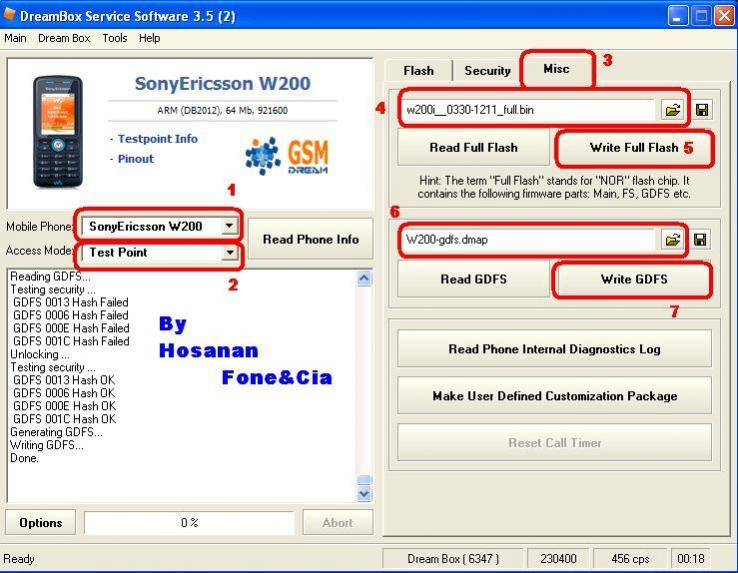Open the Tools menu
This screenshot has height=573, width=738.
[115, 38]
